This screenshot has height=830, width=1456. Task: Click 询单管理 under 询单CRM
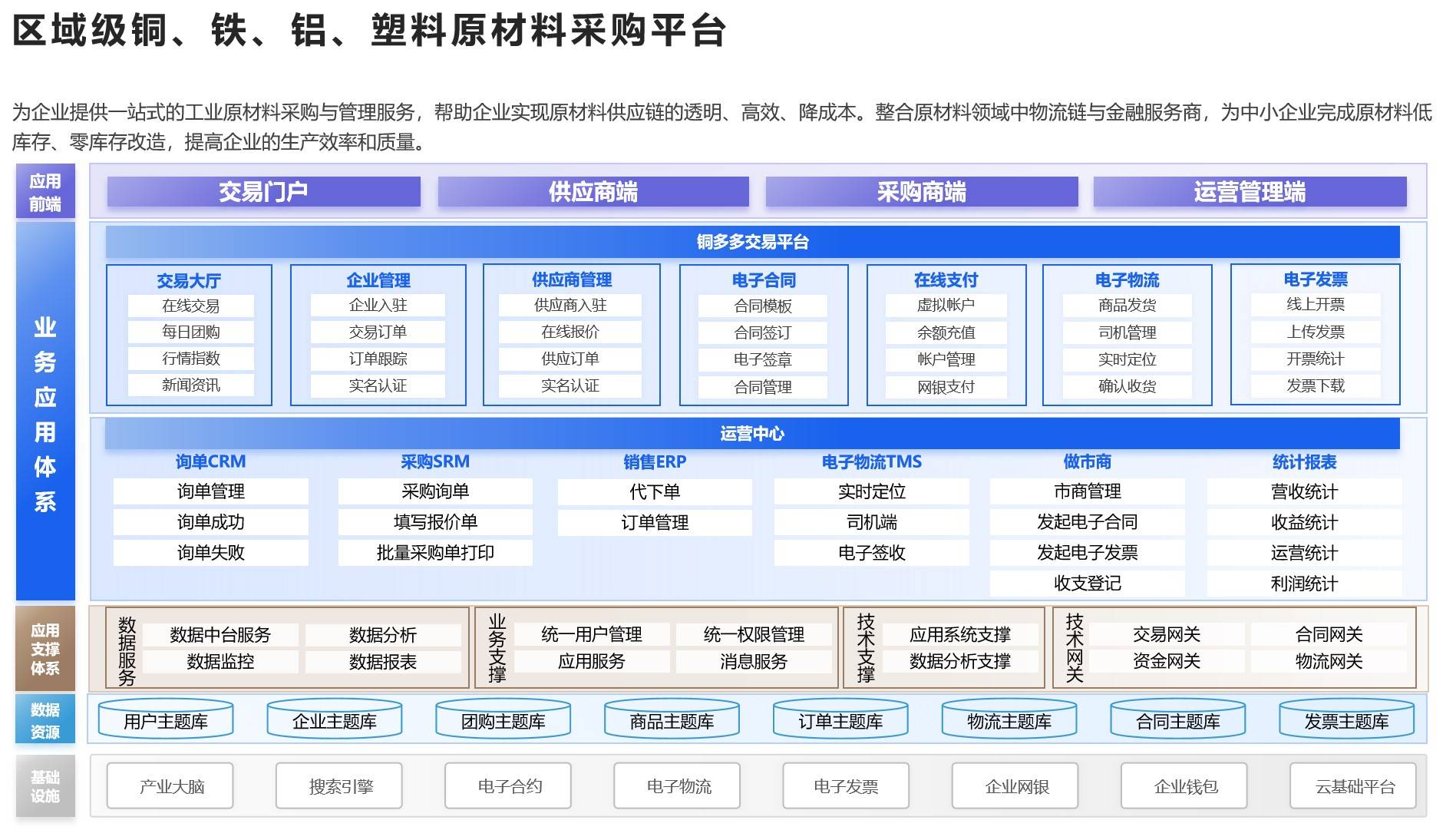[x=211, y=491]
